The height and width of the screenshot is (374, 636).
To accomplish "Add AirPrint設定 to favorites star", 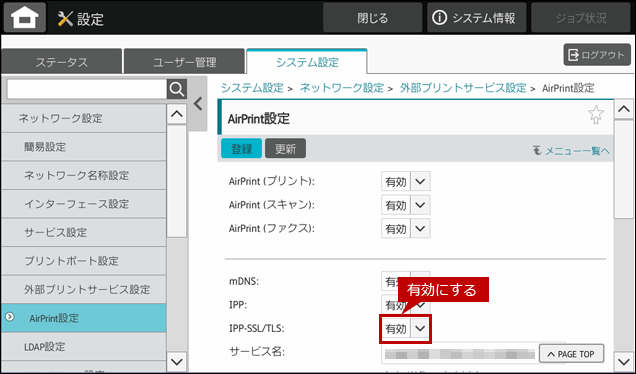I will point(596,115).
